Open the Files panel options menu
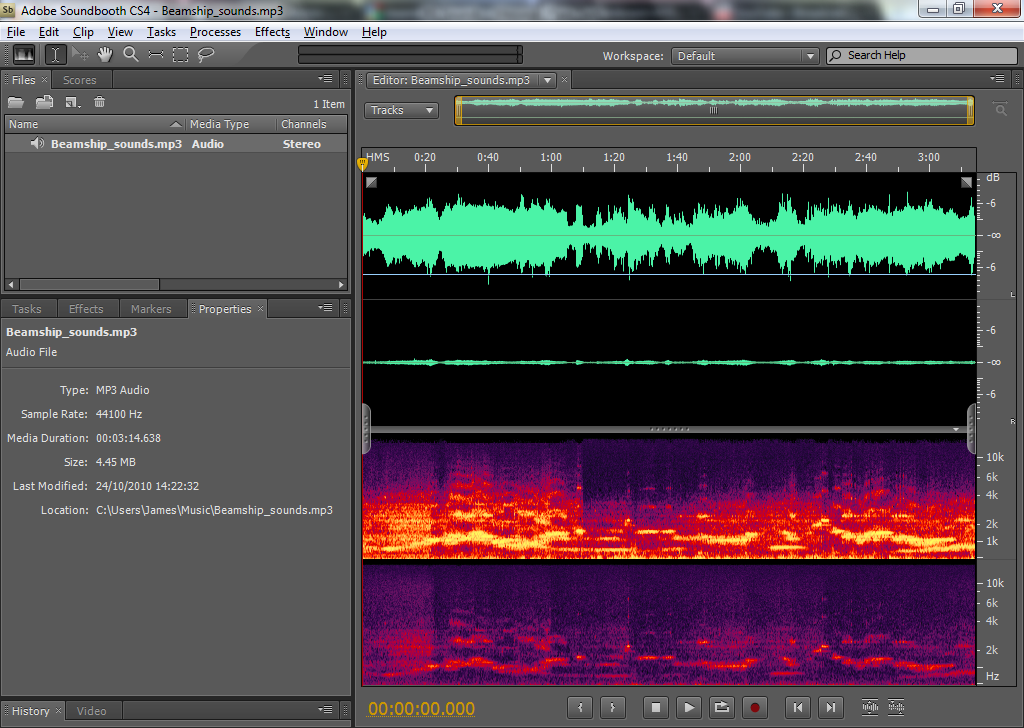This screenshot has width=1024, height=728. (325, 79)
